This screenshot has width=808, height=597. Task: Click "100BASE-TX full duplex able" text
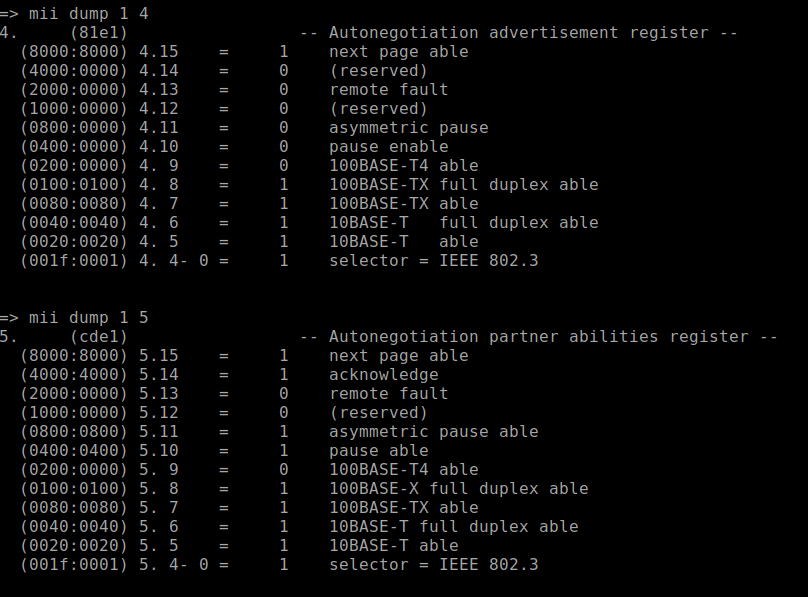(x=463, y=184)
